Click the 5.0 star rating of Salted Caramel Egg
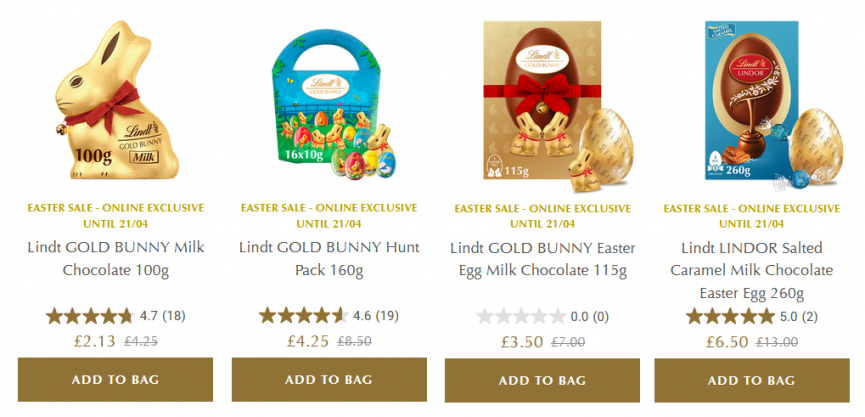This screenshot has height=417, width=865. coord(730,317)
